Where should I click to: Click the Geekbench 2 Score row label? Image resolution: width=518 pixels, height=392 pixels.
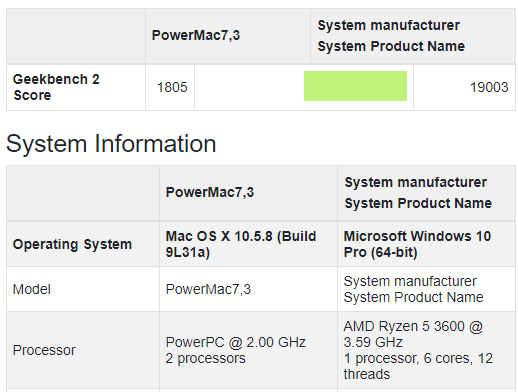(56, 87)
